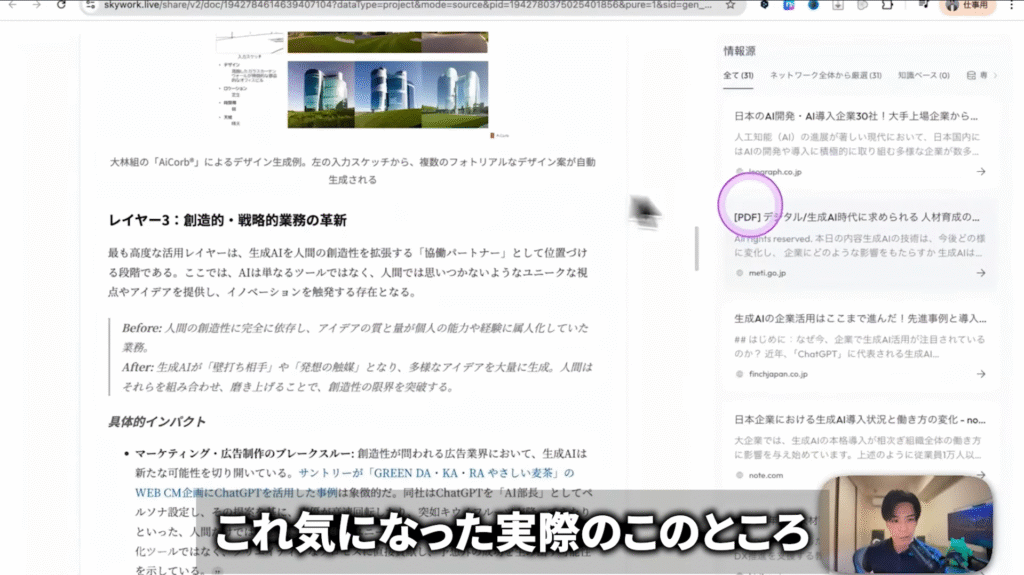This screenshot has height=575, width=1024.
Task: Reload the page with the refresh icon
Action: pos(63,5)
